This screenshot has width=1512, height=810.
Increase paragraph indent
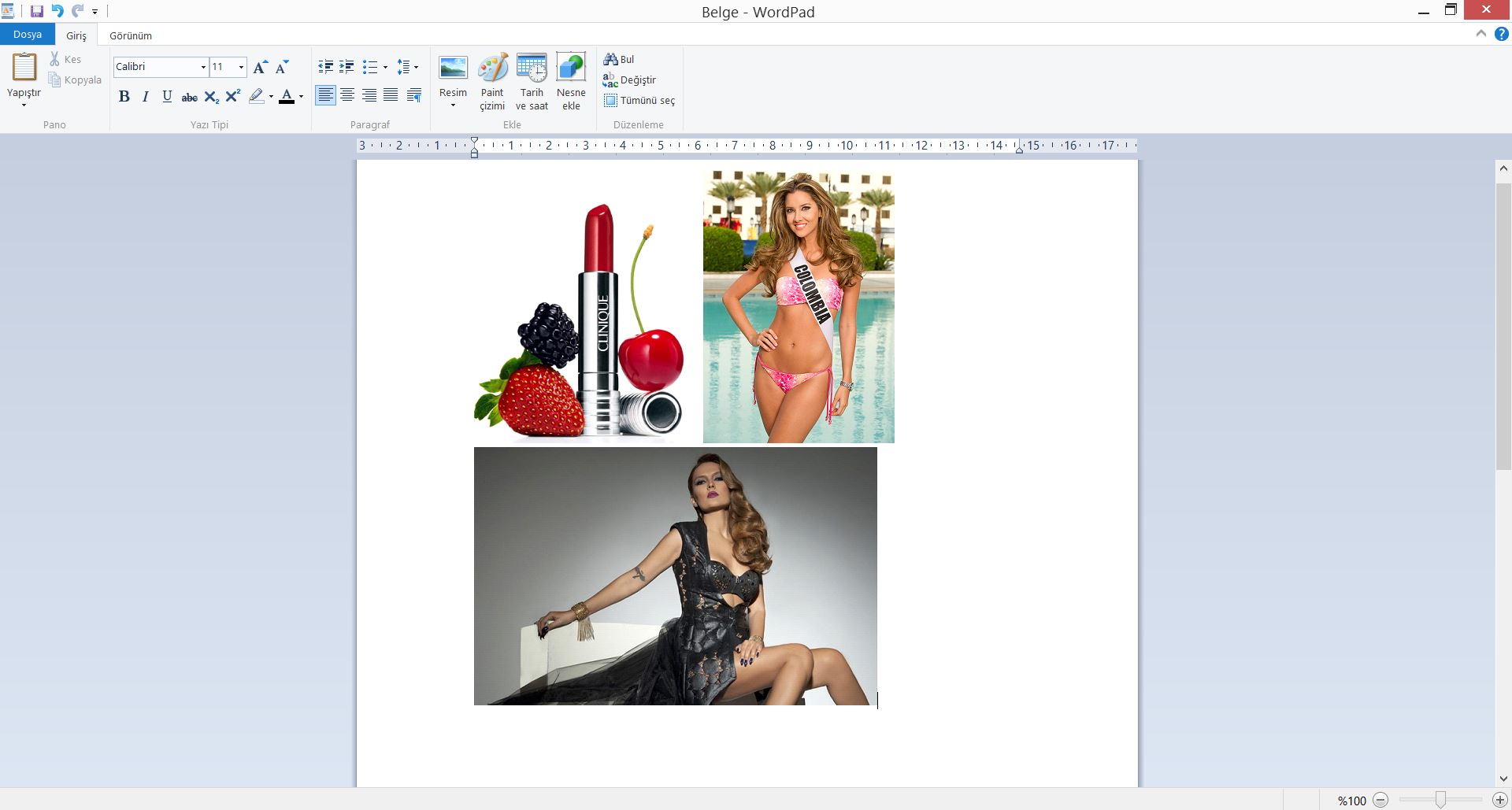pos(346,67)
